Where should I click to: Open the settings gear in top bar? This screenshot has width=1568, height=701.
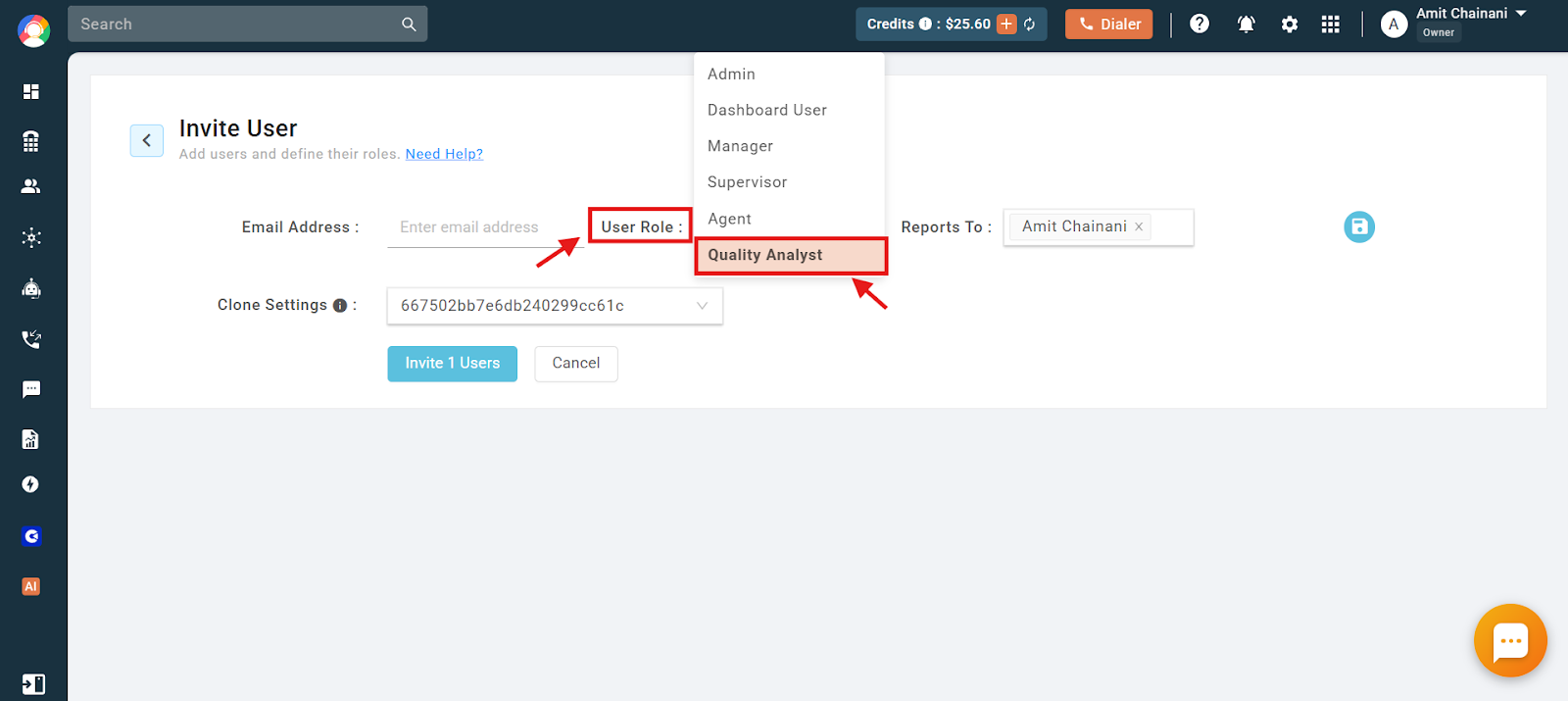[x=1290, y=25]
